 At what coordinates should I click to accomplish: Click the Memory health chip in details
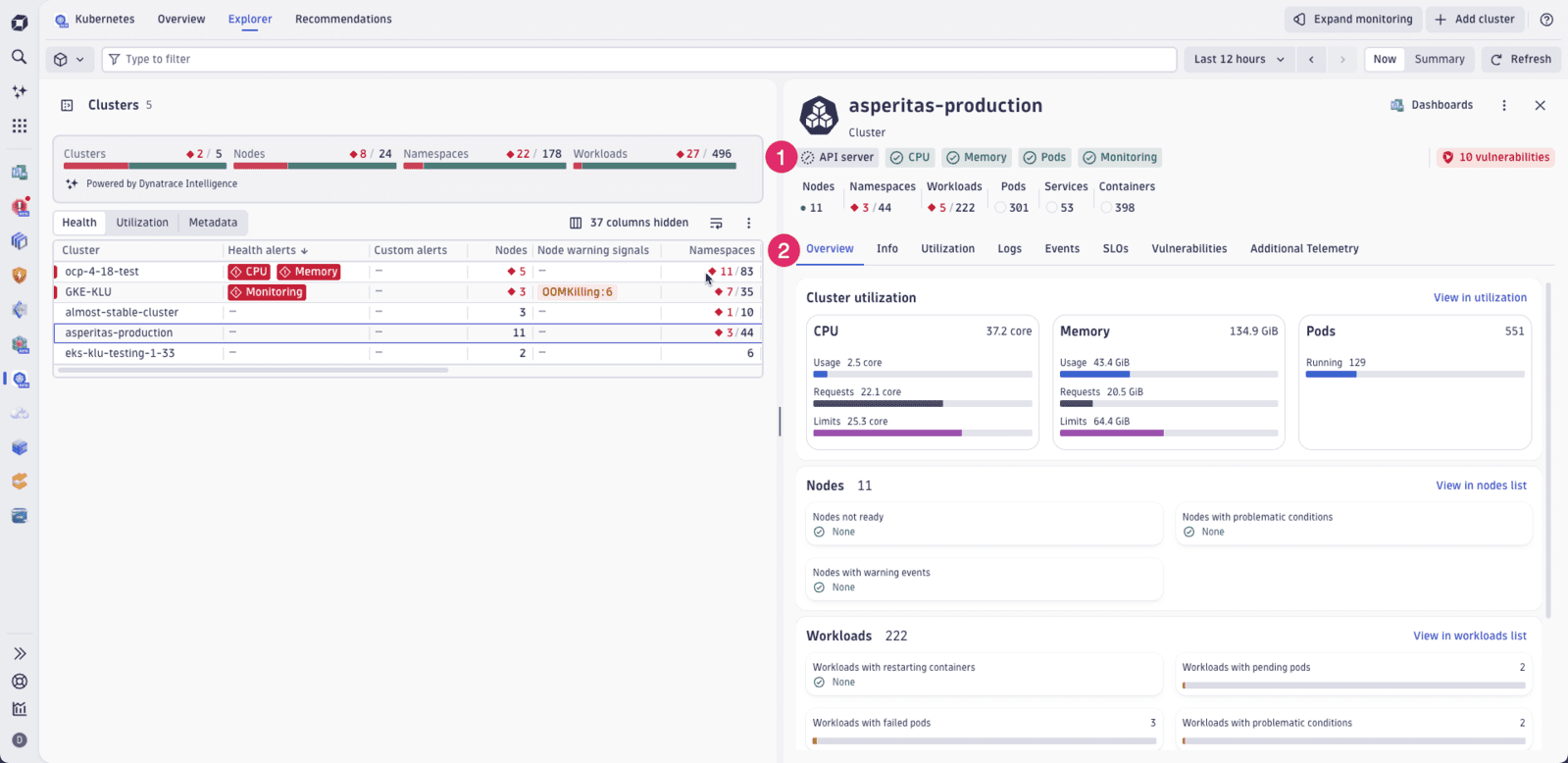pos(977,157)
